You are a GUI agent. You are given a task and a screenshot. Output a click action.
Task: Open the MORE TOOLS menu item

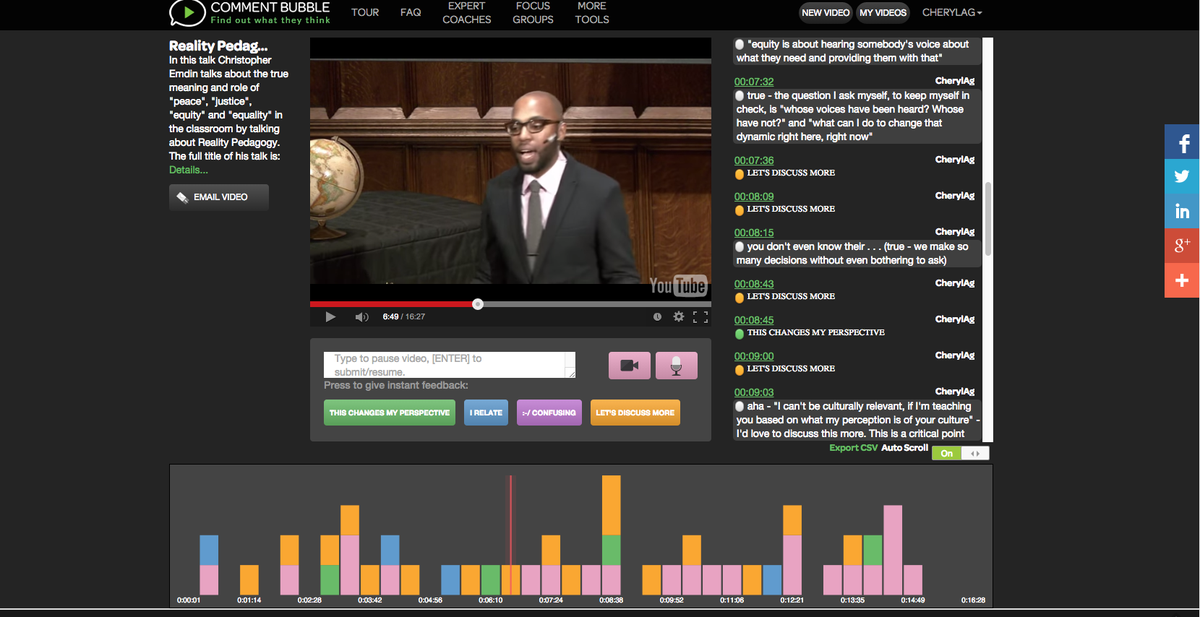(x=592, y=12)
